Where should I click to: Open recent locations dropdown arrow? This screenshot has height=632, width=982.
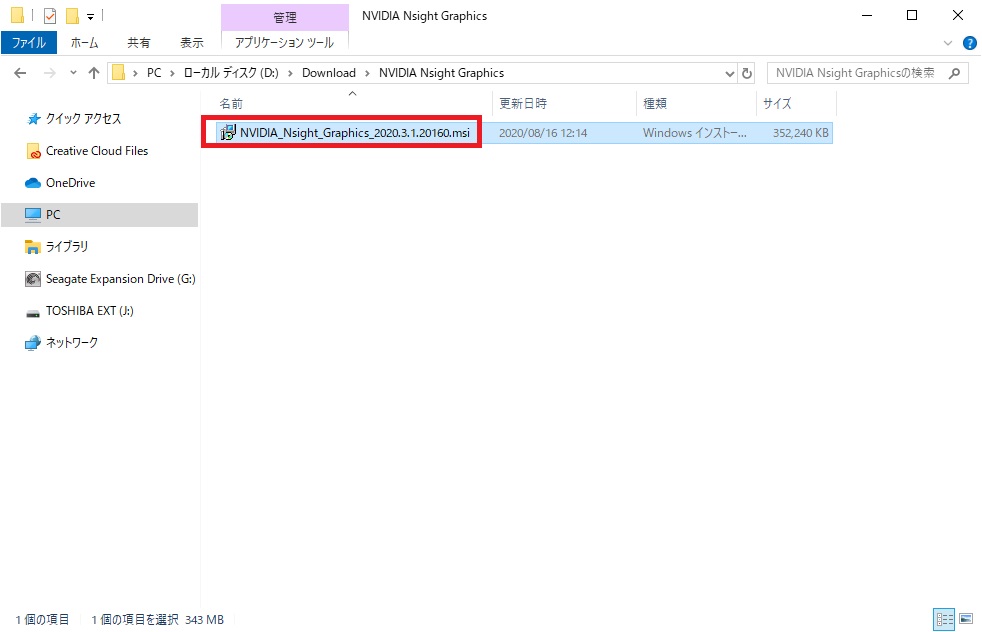click(x=73, y=73)
